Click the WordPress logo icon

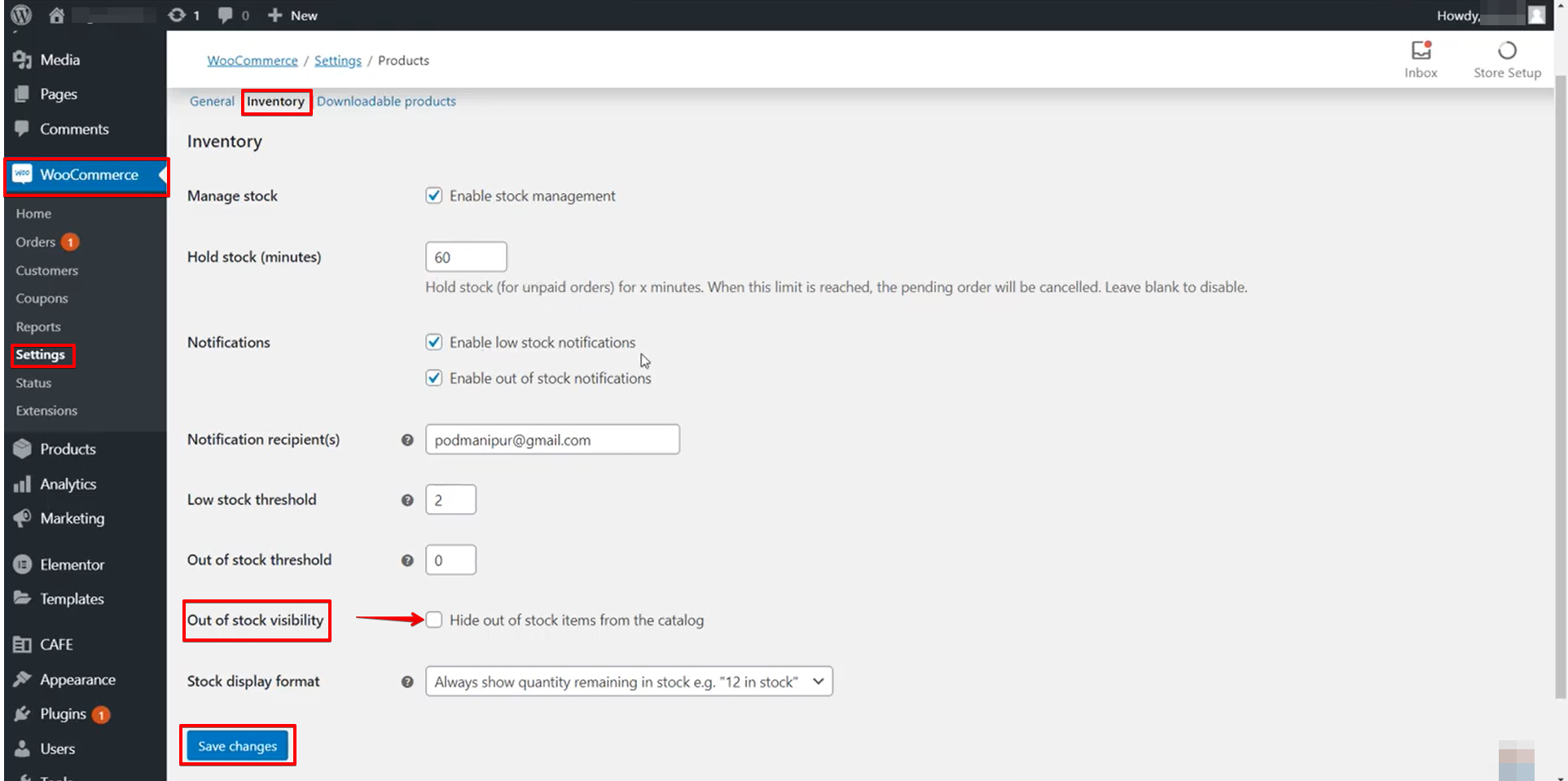click(x=21, y=15)
